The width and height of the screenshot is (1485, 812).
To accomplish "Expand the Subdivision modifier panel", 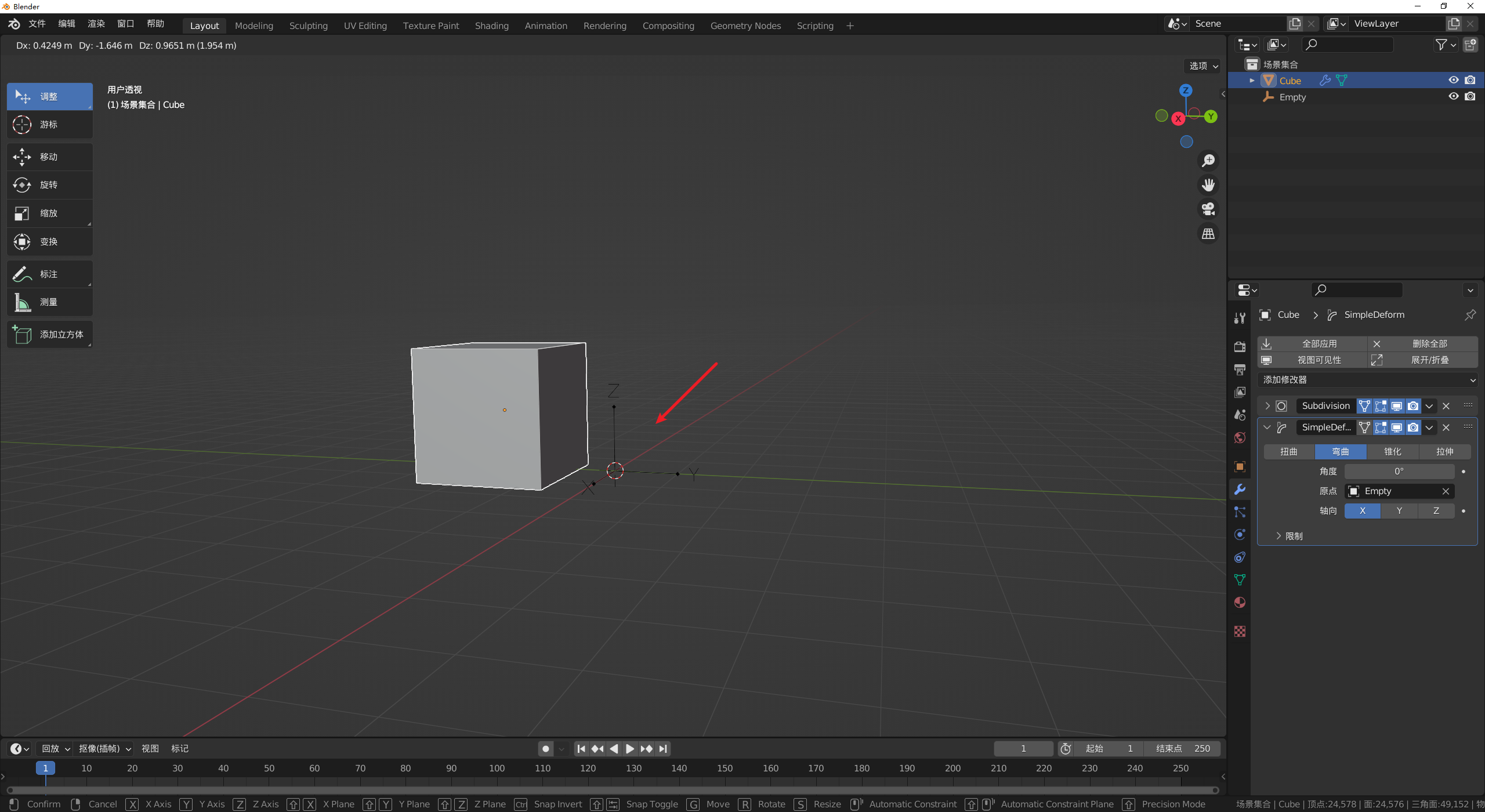I will tap(1267, 406).
